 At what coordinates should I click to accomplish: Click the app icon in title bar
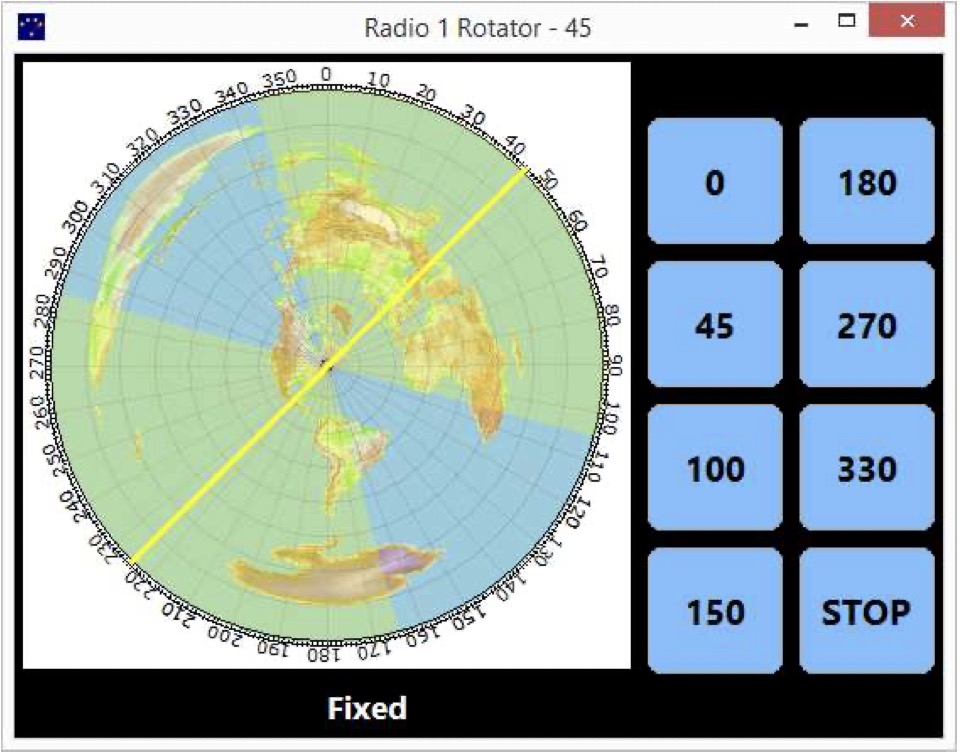pyautogui.click(x=32, y=28)
